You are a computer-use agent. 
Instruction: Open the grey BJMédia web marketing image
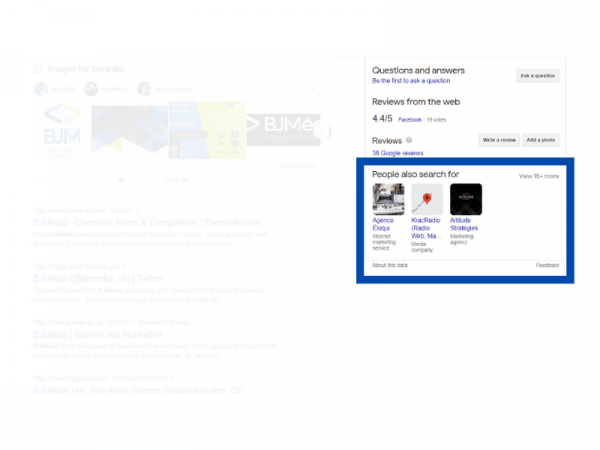(283, 130)
